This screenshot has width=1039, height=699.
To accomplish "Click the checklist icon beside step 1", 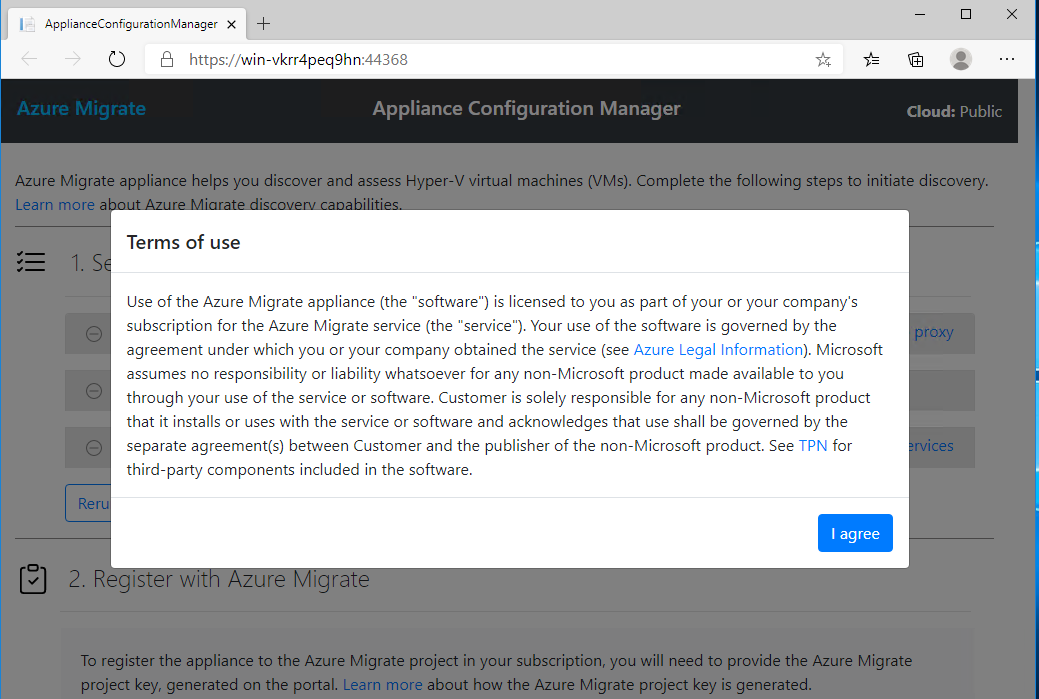I will (32, 262).
